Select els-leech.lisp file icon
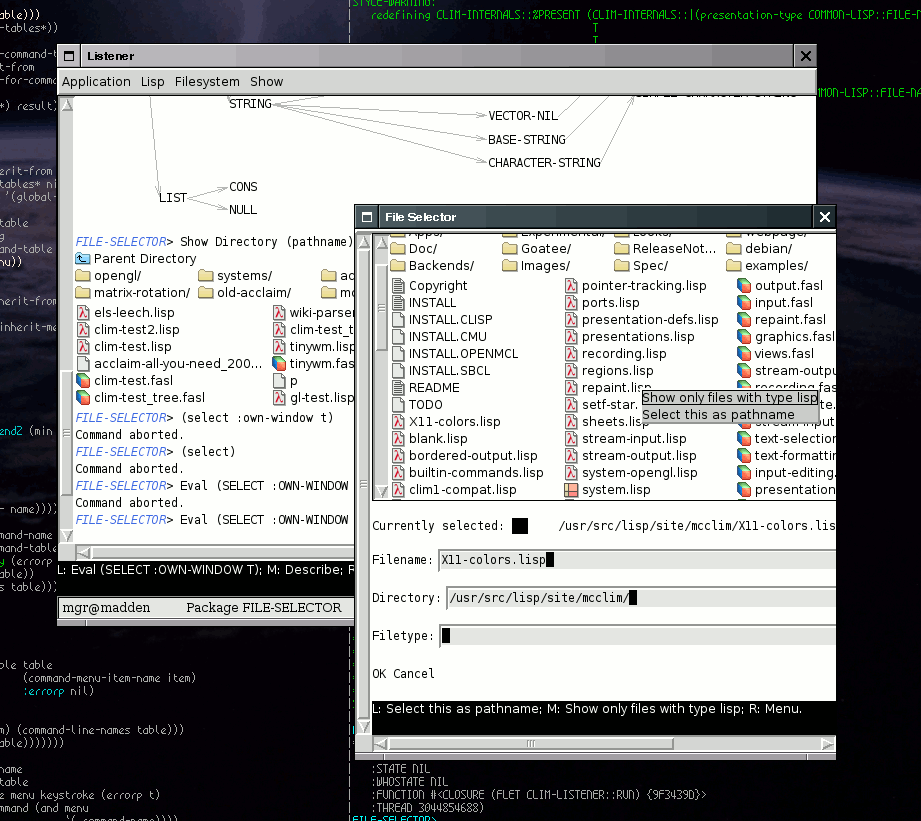The height and width of the screenshot is (821, 921). [x=83, y=312]
